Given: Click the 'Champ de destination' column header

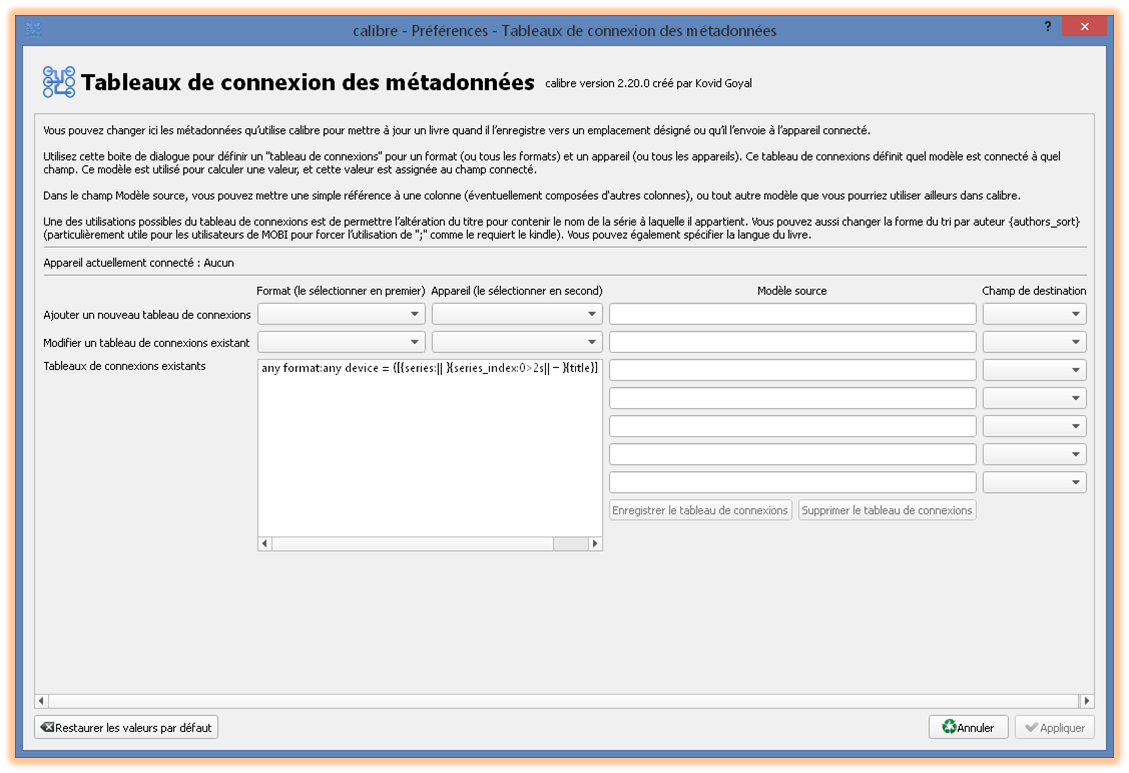Looking at the screenshot, I should pyautogui.click(x=1034, y=291).
